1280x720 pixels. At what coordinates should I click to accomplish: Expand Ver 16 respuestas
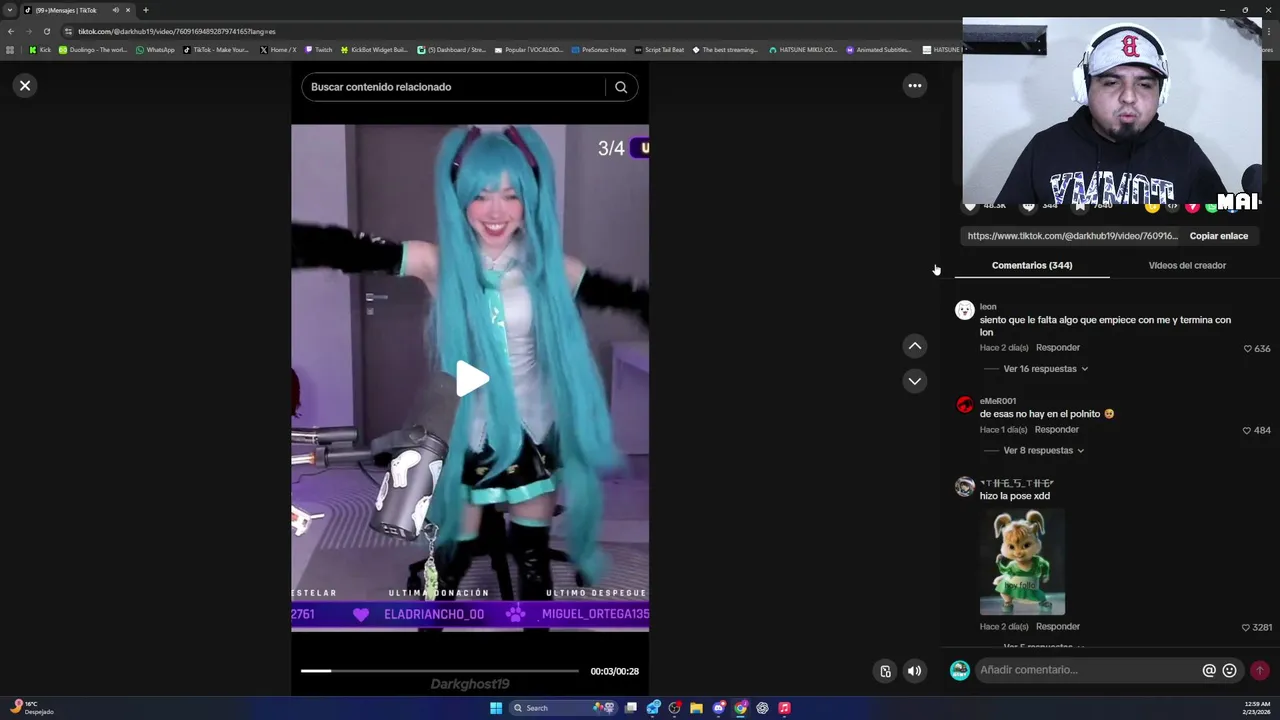[x=1045, y=369]
